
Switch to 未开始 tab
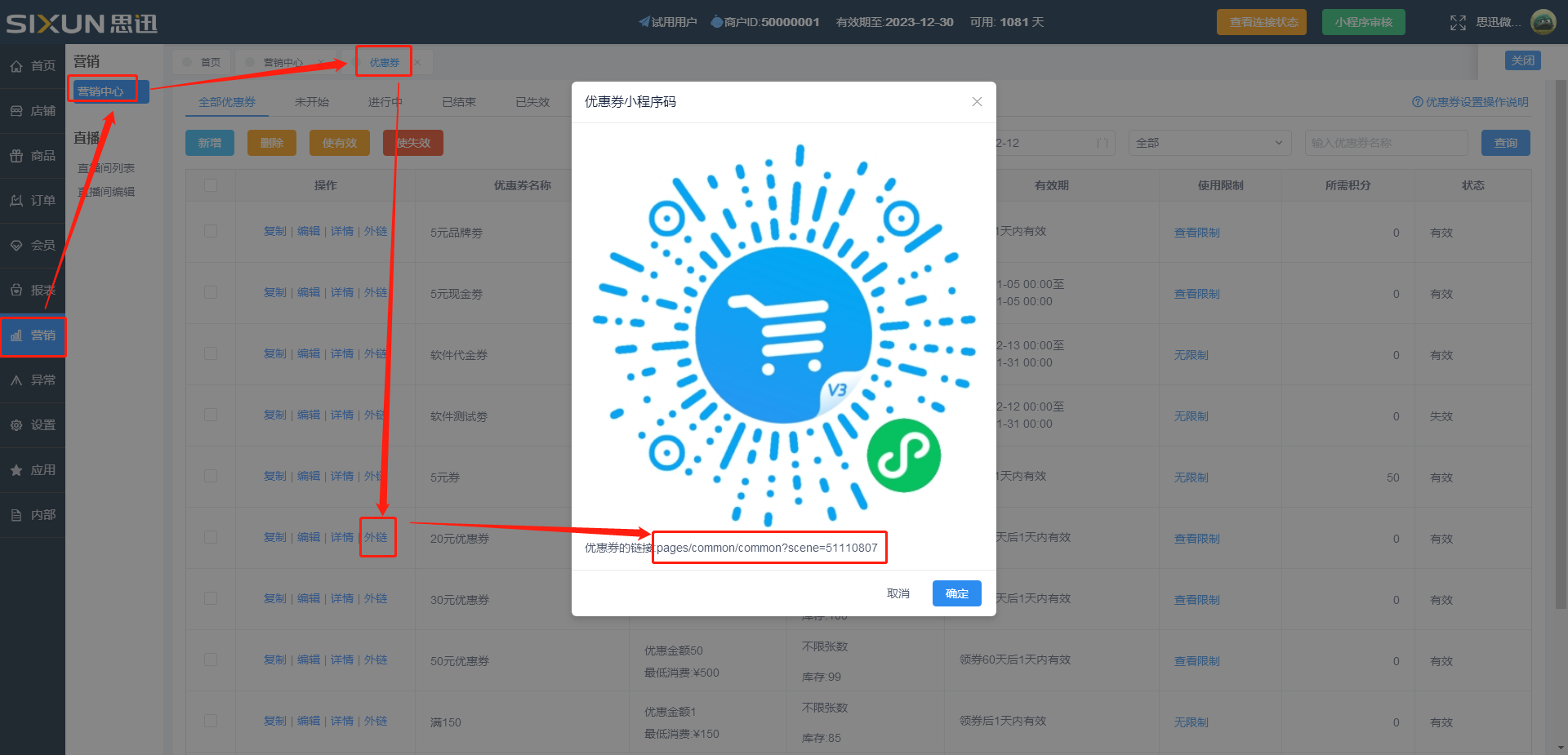[x=312, y=102]
